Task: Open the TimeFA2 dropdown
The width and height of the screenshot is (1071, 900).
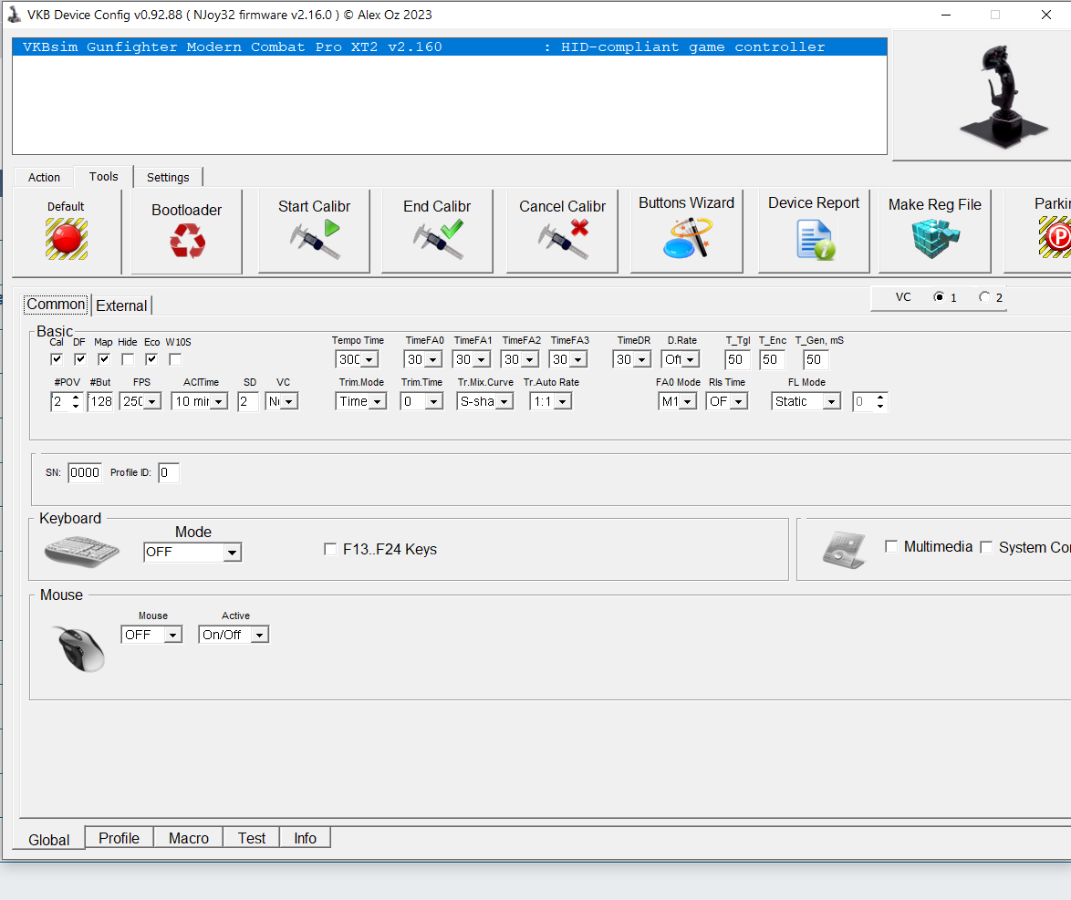Action: click(530, 360)
